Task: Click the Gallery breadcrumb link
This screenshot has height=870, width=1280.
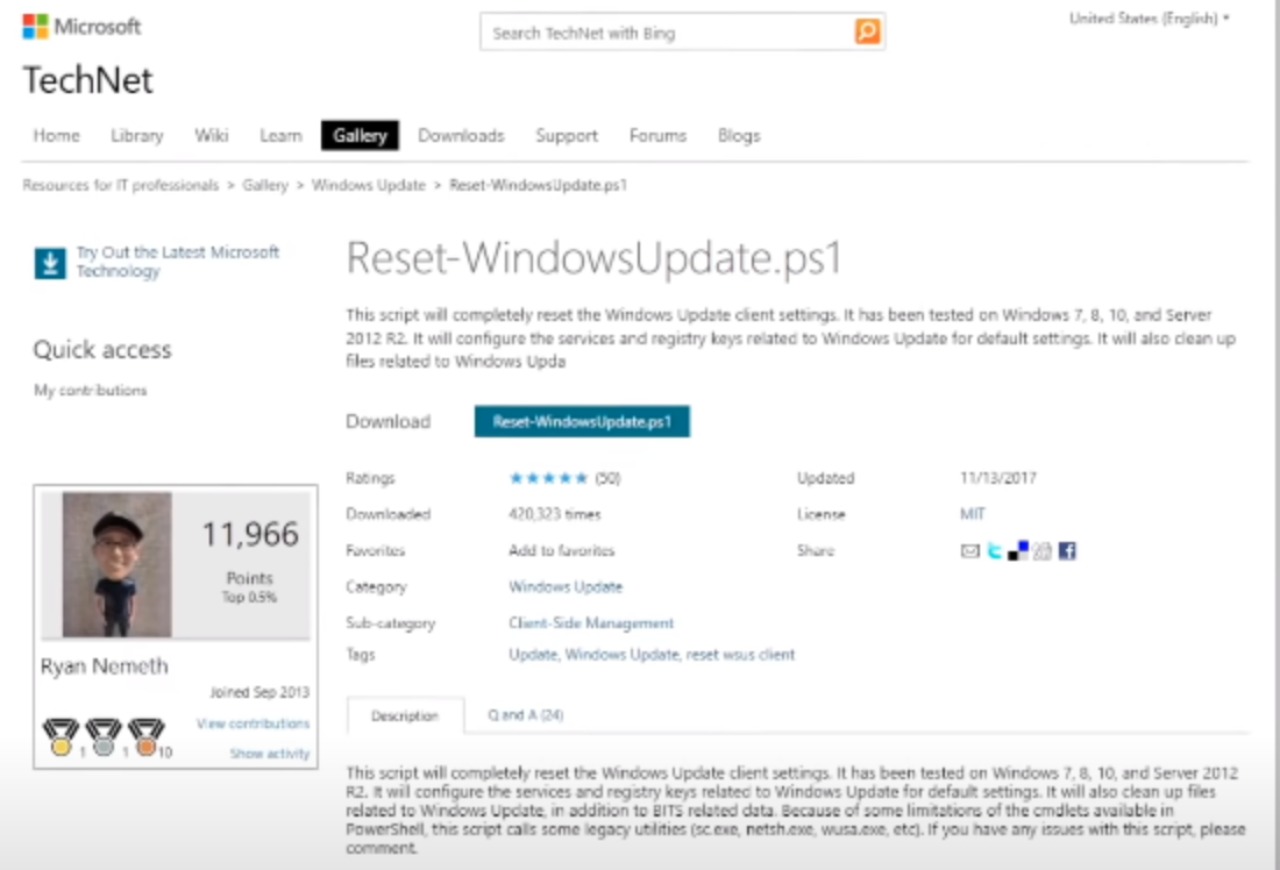Action: coord(265,185)
